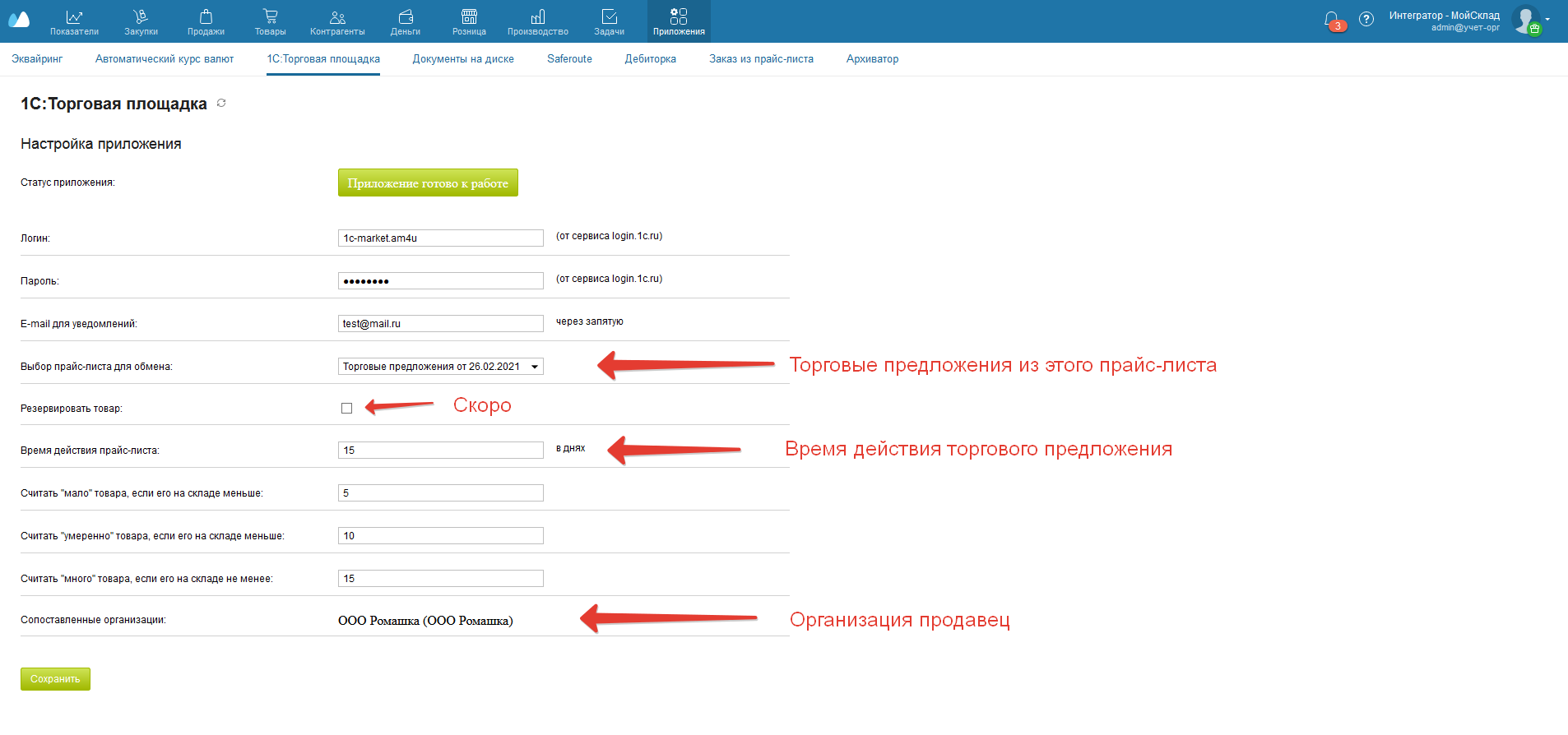Open the Saferoute tab

click(569, 59)
